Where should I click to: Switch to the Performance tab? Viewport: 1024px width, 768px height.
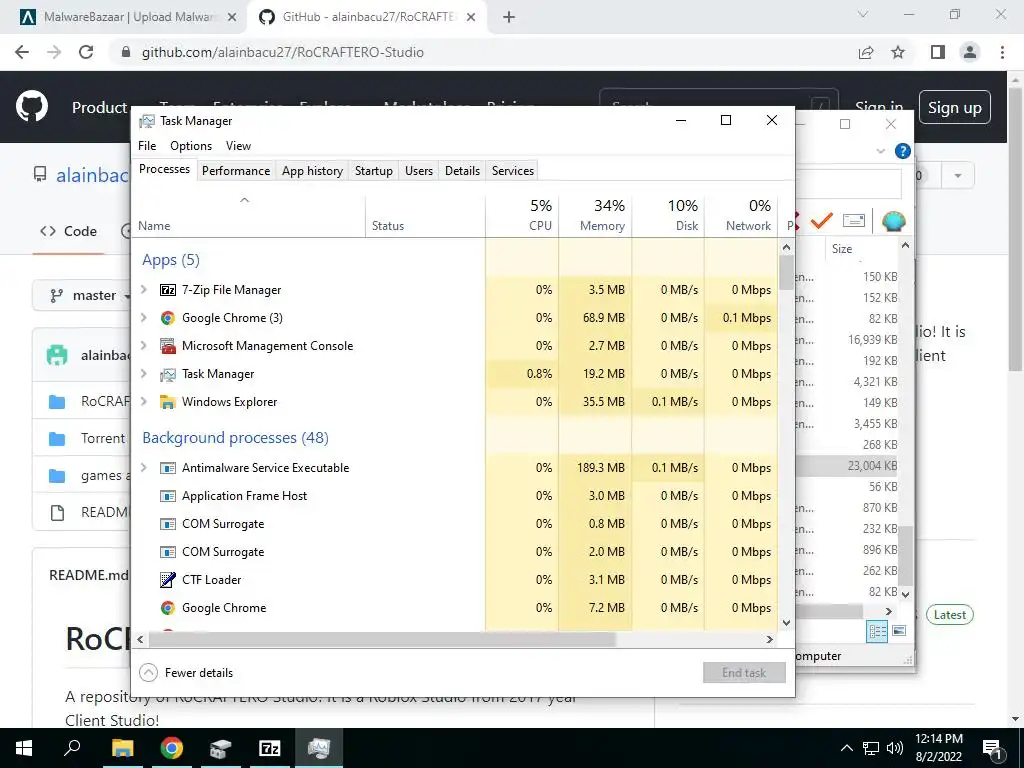tap(236, 170)
